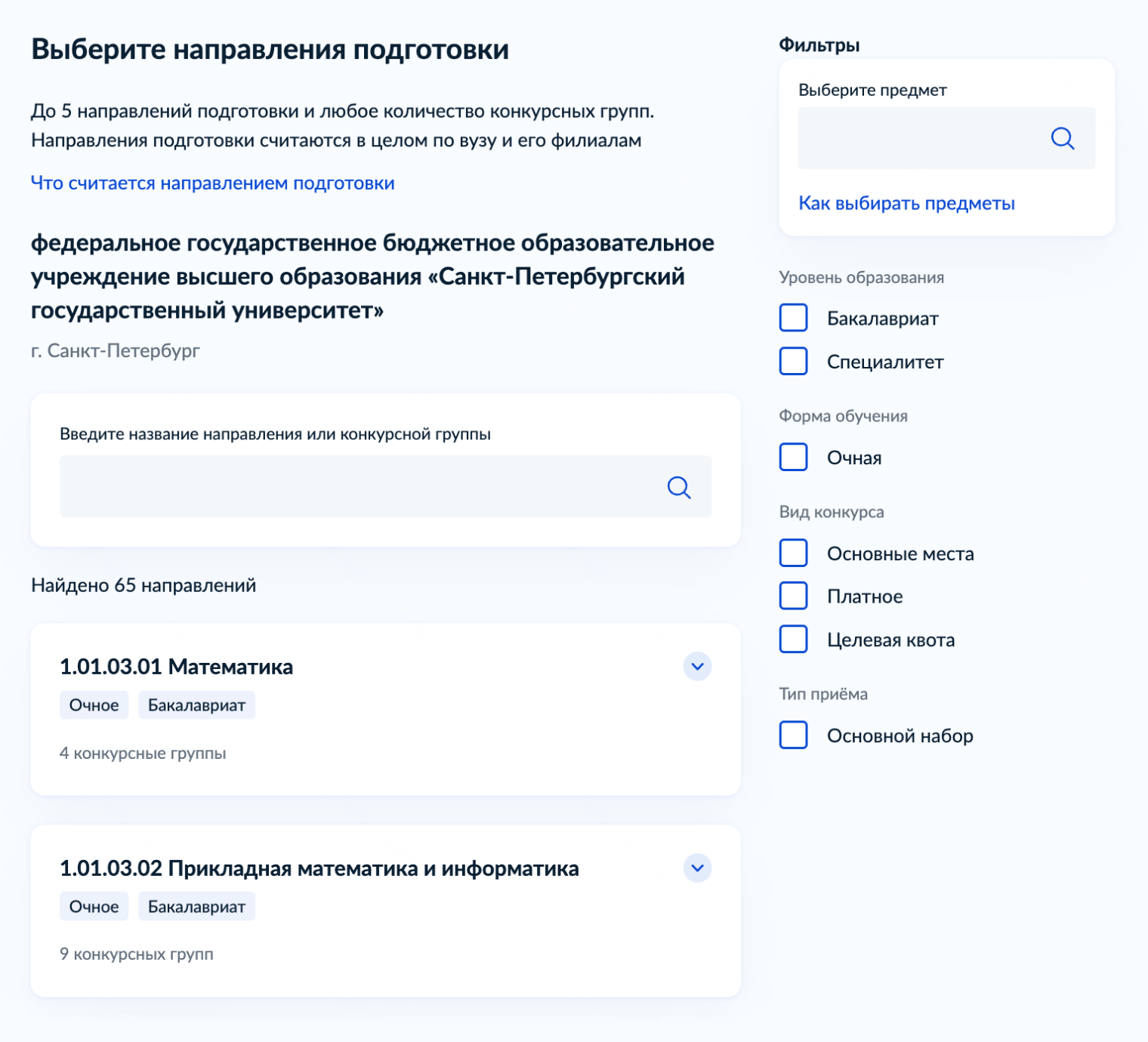Click 'Уровень образования' section label
Screen dimensions: 1148x1042
(x=861, y=277)
